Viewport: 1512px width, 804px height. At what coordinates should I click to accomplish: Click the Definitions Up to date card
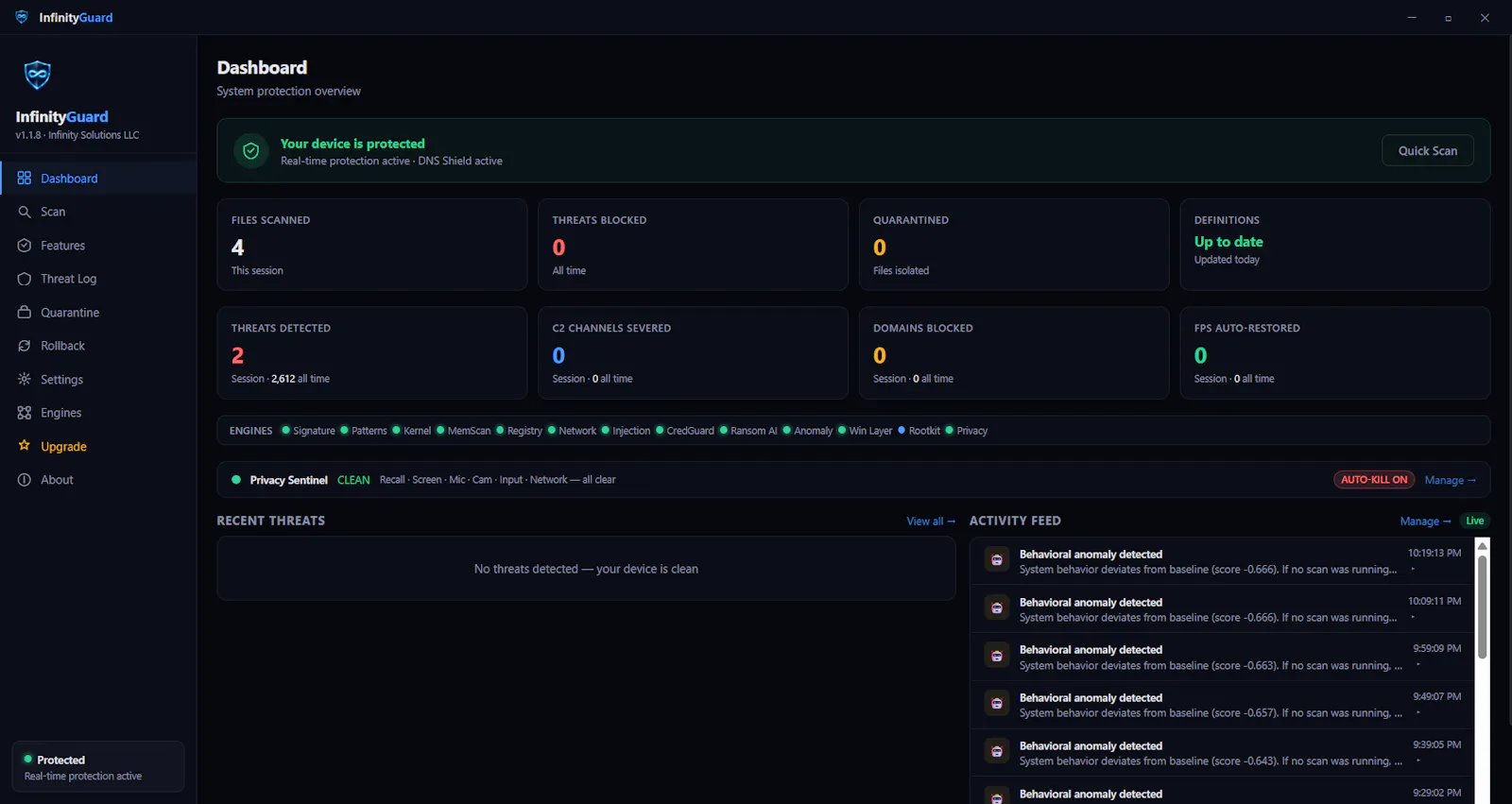pos(1334,245)
